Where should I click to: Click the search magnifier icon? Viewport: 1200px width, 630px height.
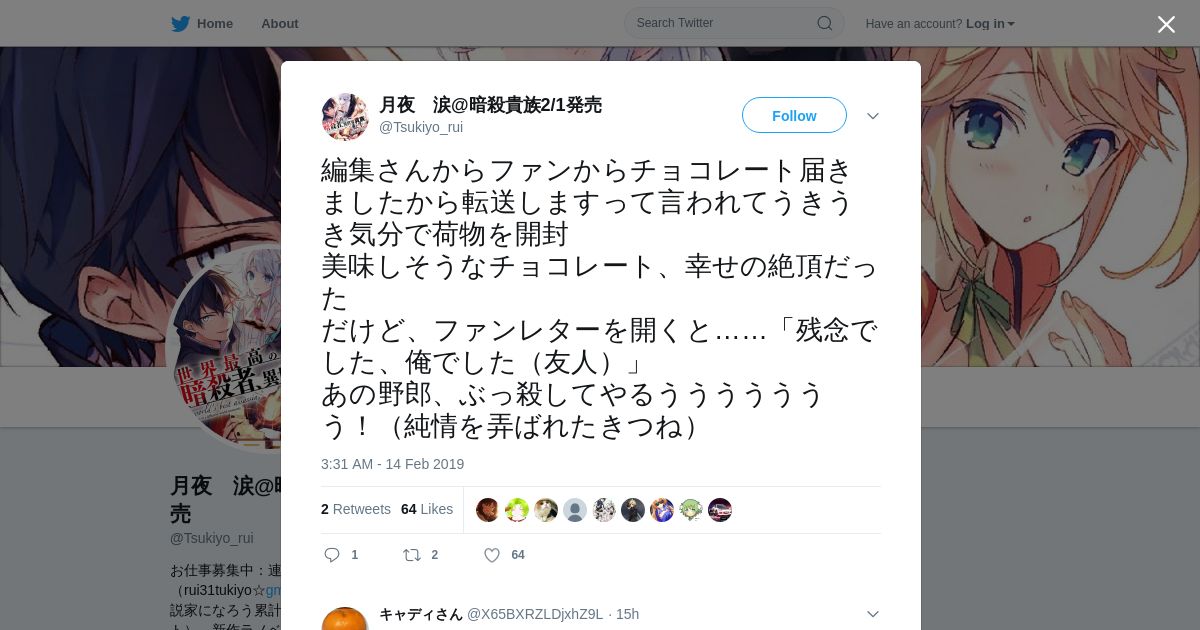824,23
